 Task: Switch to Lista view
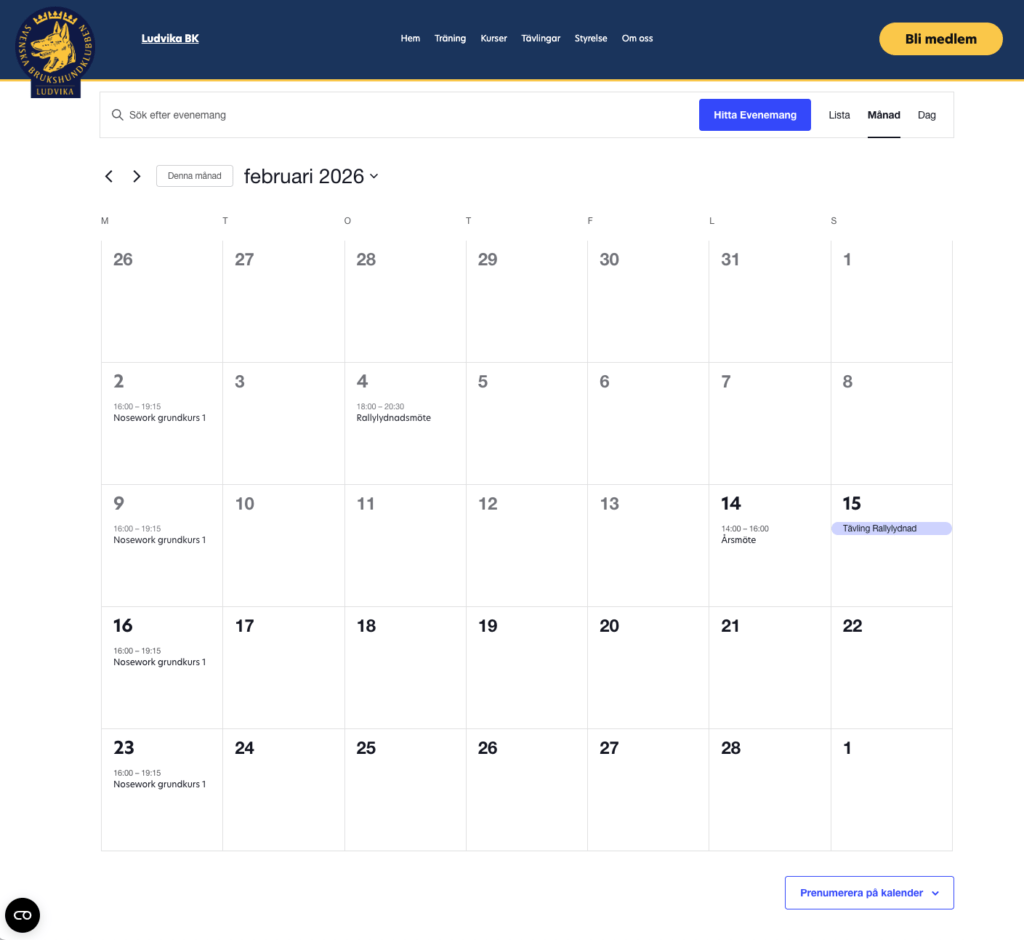coord(839,115)
